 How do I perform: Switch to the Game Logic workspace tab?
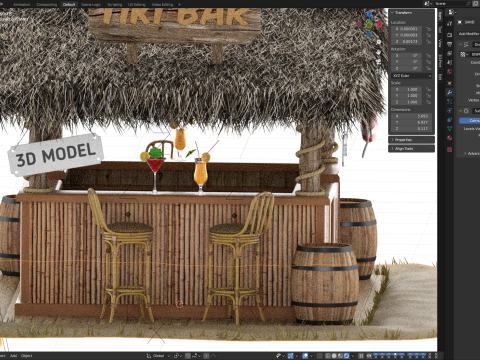pos(91,4)
